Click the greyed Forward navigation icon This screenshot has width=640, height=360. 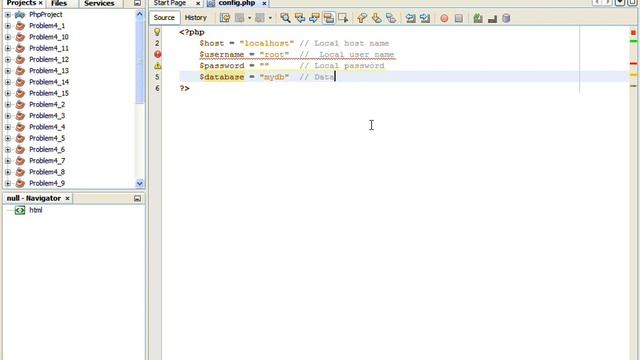(x=260, y=18)
